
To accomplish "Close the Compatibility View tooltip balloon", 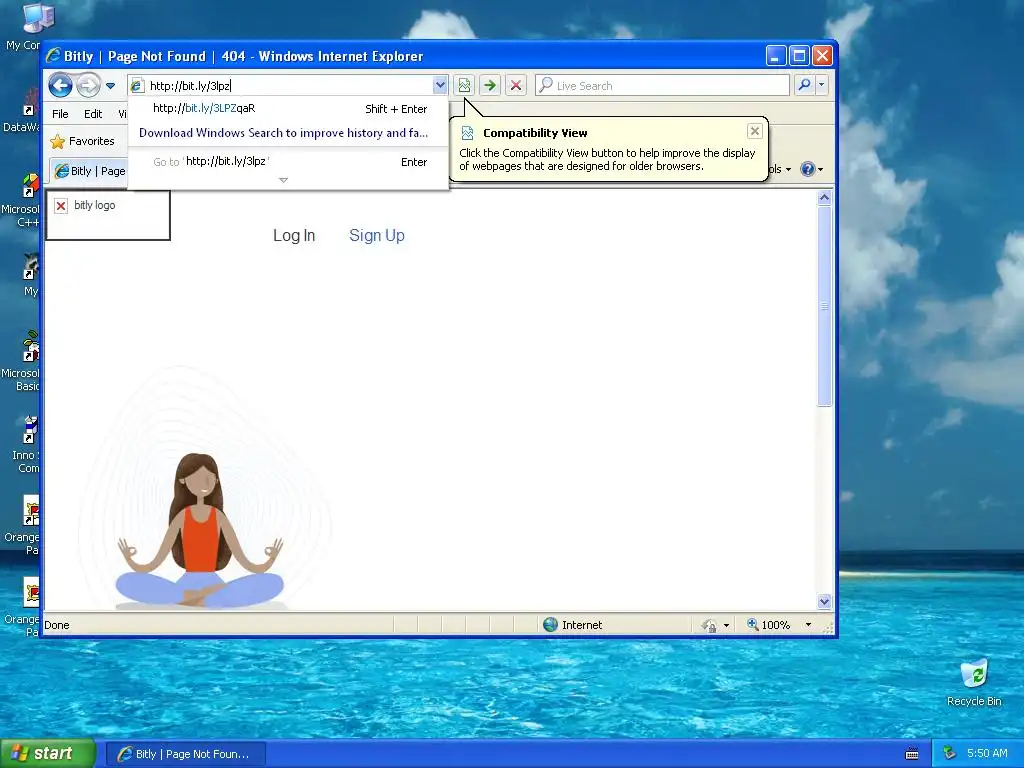I will tap(755, 131).
